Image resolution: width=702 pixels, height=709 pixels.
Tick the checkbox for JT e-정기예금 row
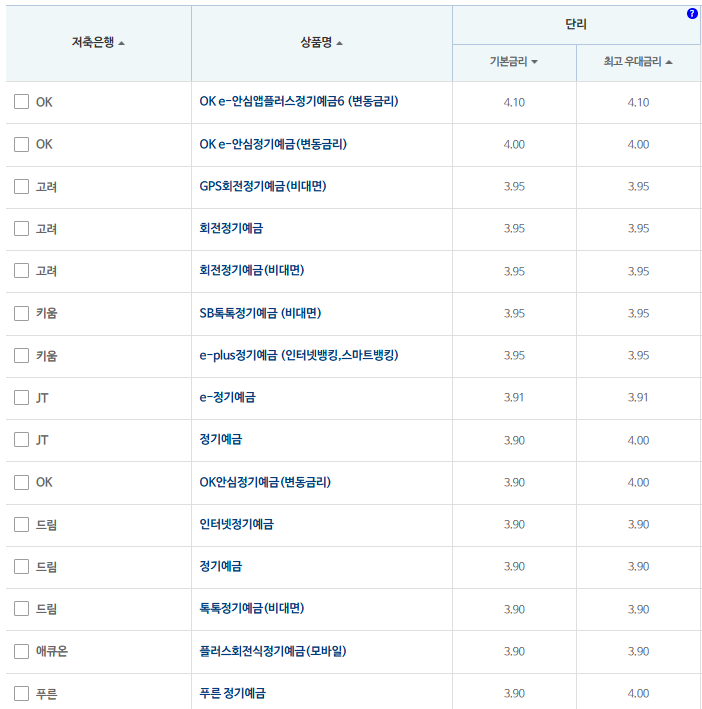tap(21, 397)
